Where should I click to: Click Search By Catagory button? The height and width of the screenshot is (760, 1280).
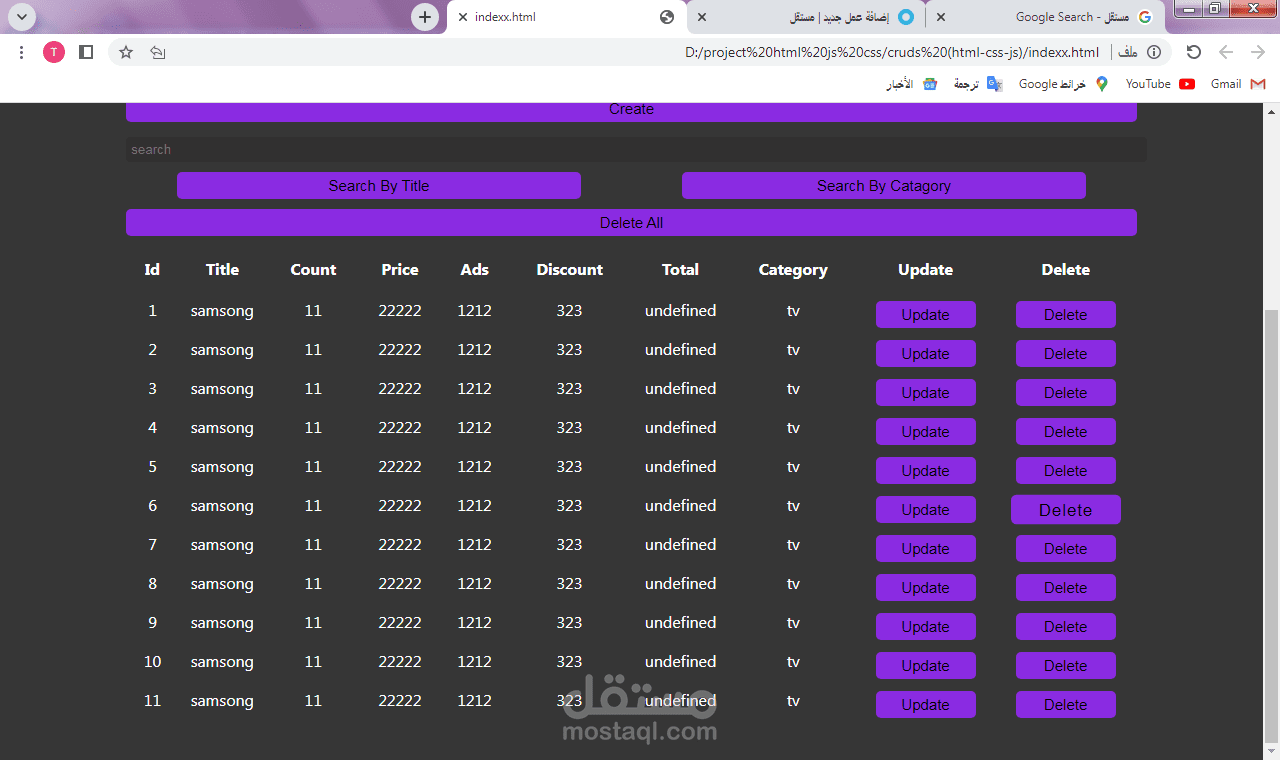click(x=884, y=186)
